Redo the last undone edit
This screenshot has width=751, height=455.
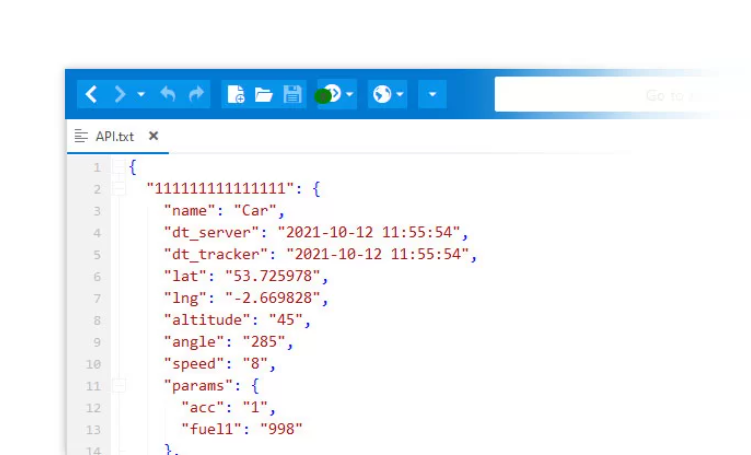click(x=196, y=94)
